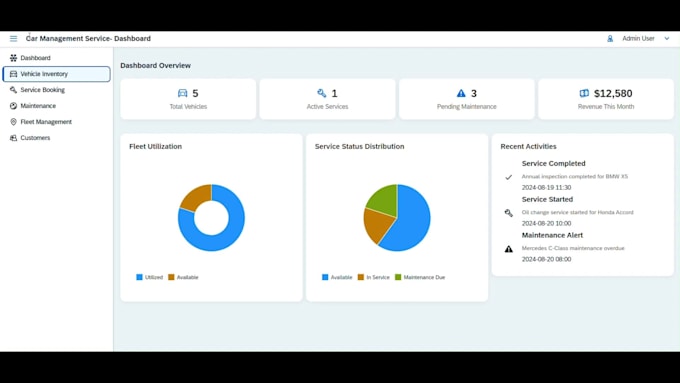680x383 pixels.
Task: Click the Fleet Management location pin icon
Action: [x=13, y=122]
